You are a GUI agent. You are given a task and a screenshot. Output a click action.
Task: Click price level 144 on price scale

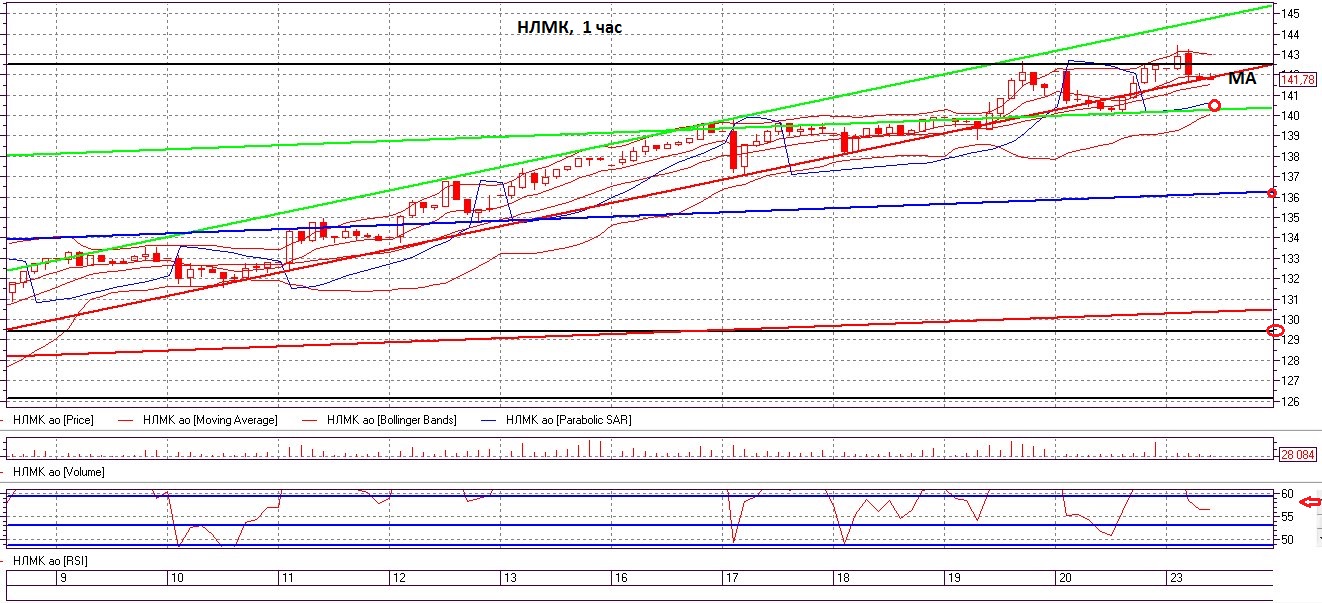[x=1289, y=34]
